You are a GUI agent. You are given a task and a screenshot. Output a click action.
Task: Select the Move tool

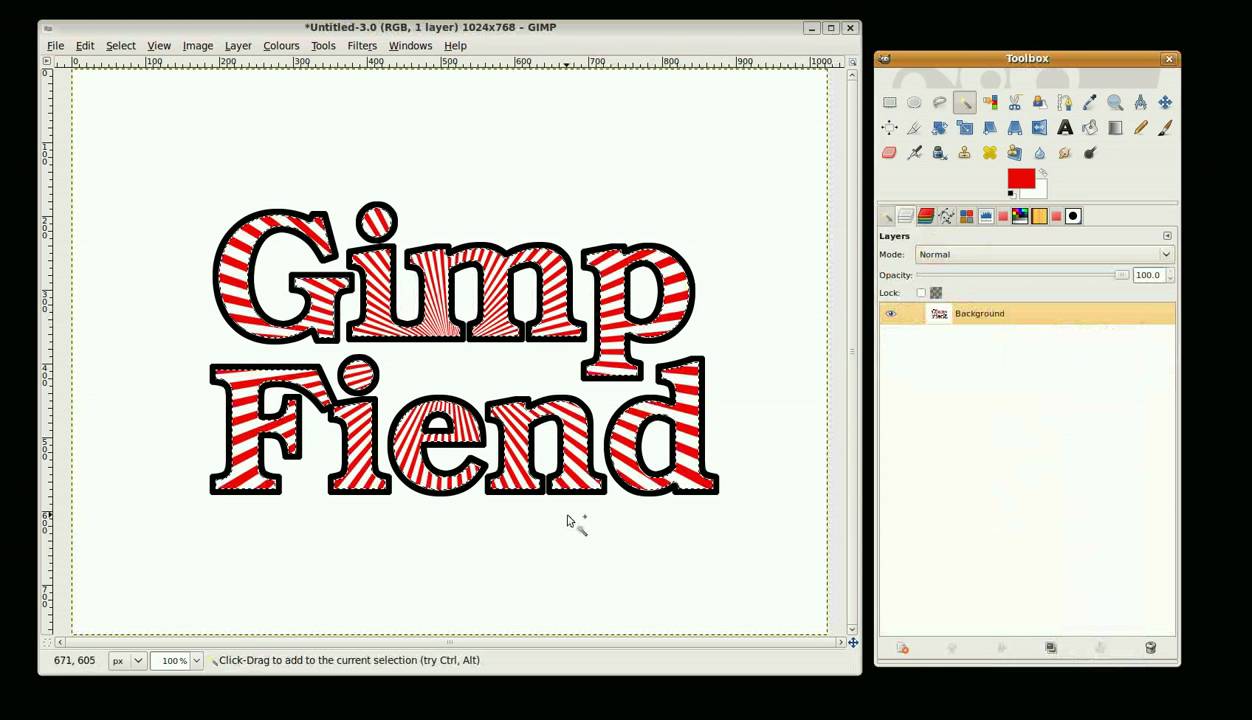click(x=1165, y=102)
